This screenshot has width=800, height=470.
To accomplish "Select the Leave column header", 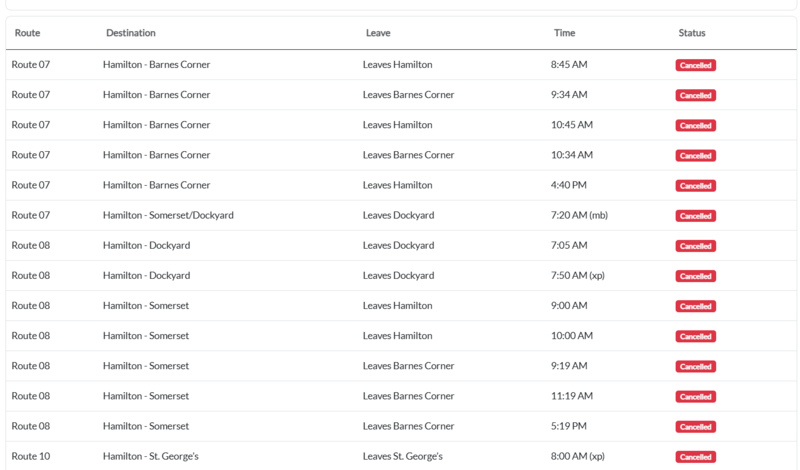I will tap(378, 33).
